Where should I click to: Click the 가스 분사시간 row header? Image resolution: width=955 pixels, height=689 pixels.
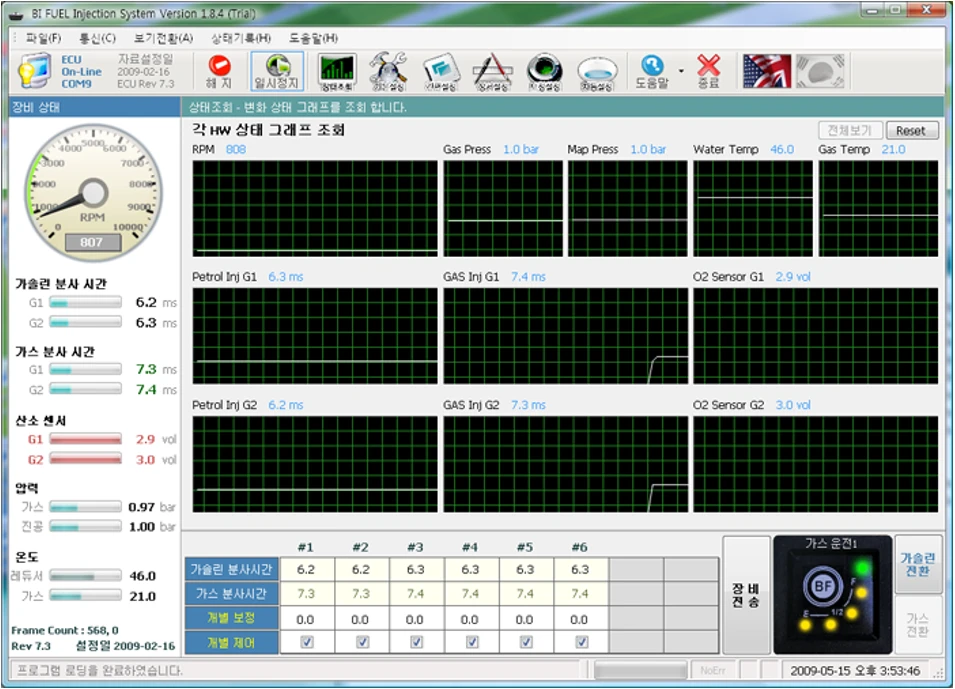231,593
